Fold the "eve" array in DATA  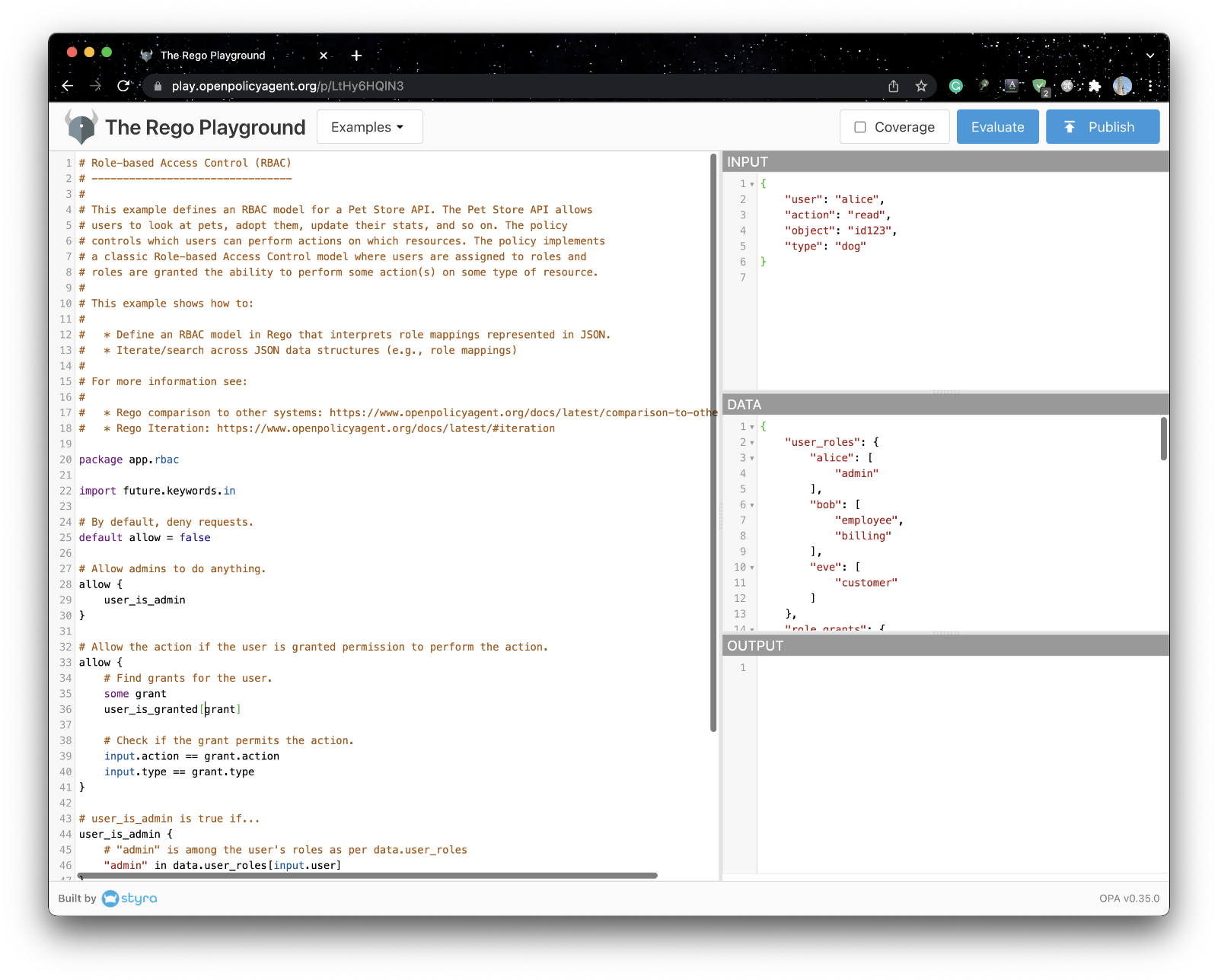tap(752, 568)
